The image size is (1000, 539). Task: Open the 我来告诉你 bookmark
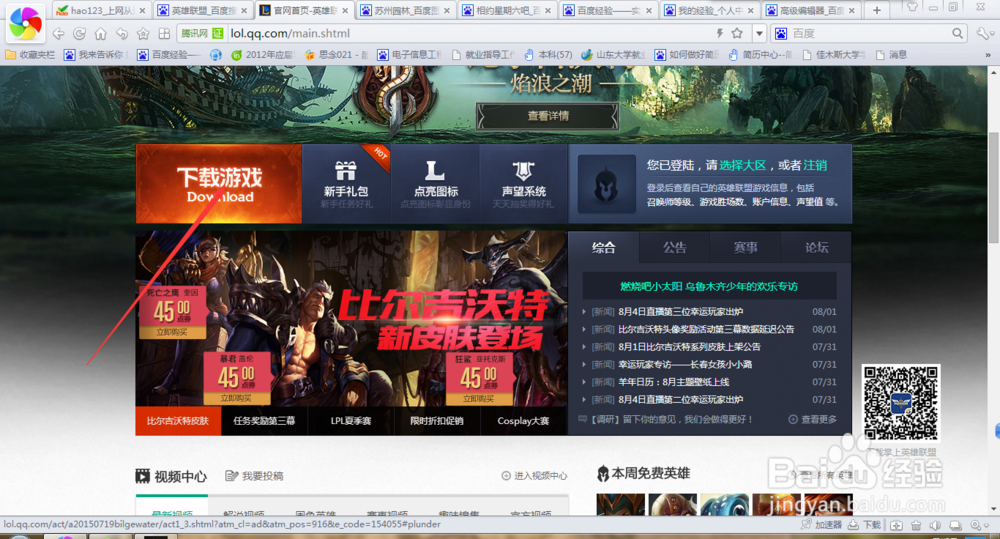[94, 55]
